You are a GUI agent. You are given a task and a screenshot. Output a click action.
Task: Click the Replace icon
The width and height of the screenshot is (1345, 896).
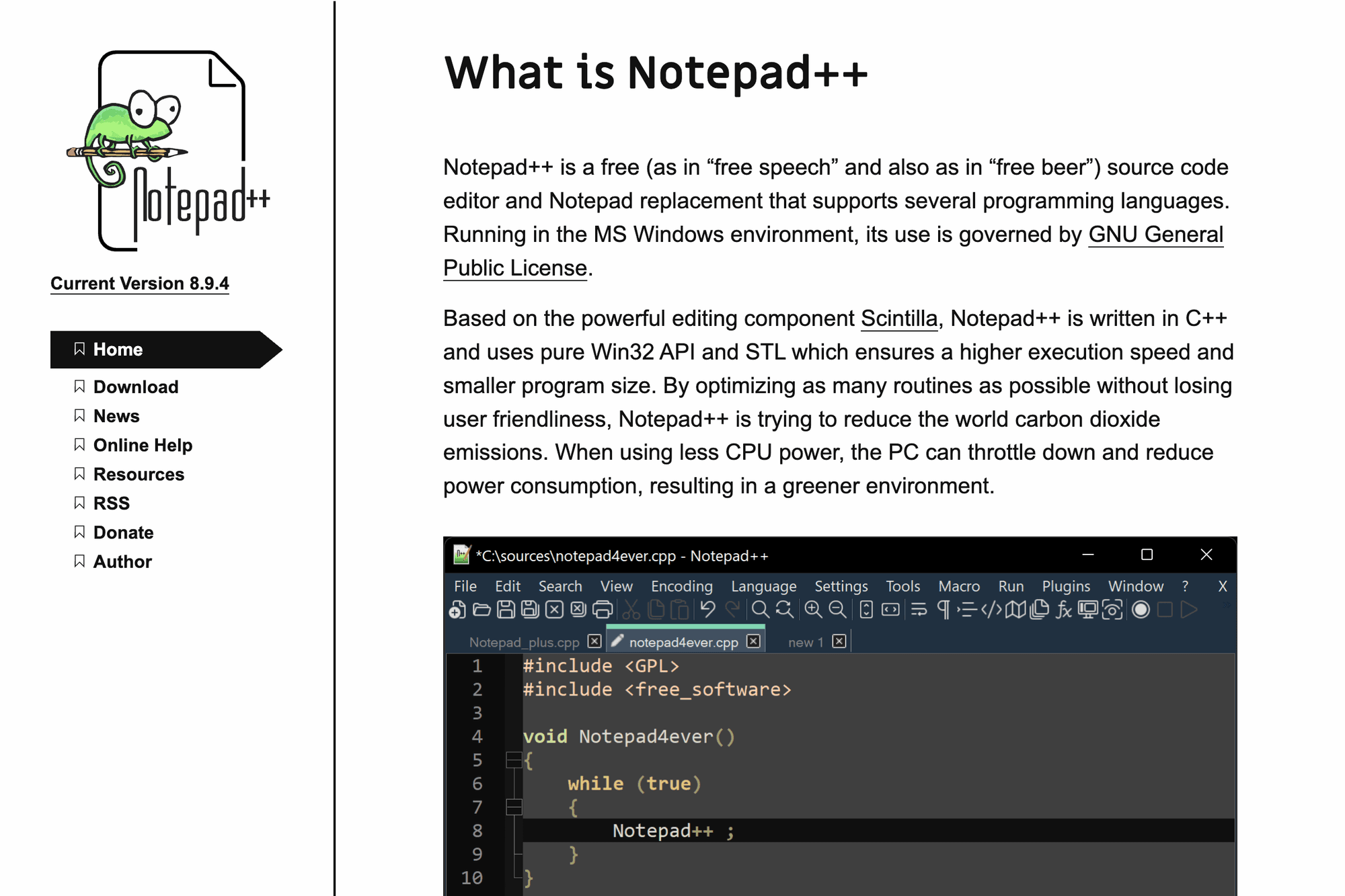coord(784,610)
